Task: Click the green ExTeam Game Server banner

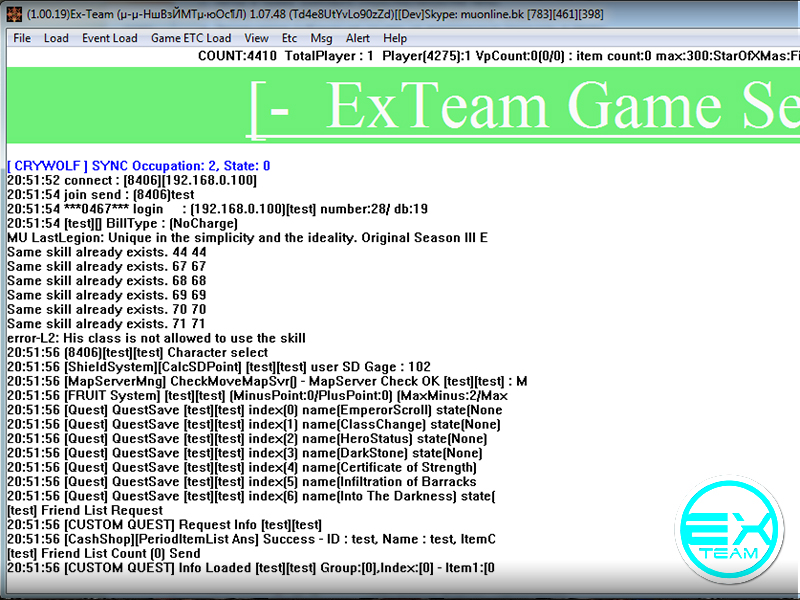Action: click(500, 105)
